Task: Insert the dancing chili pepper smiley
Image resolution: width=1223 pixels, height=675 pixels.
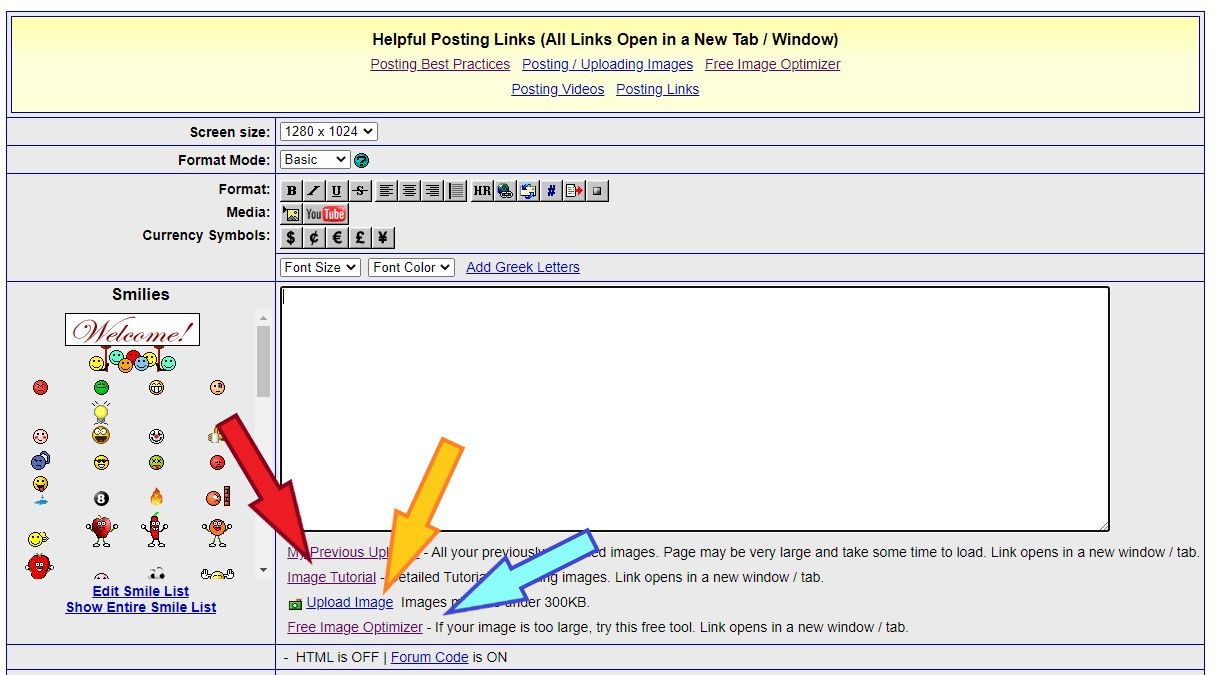Action: 155,529
